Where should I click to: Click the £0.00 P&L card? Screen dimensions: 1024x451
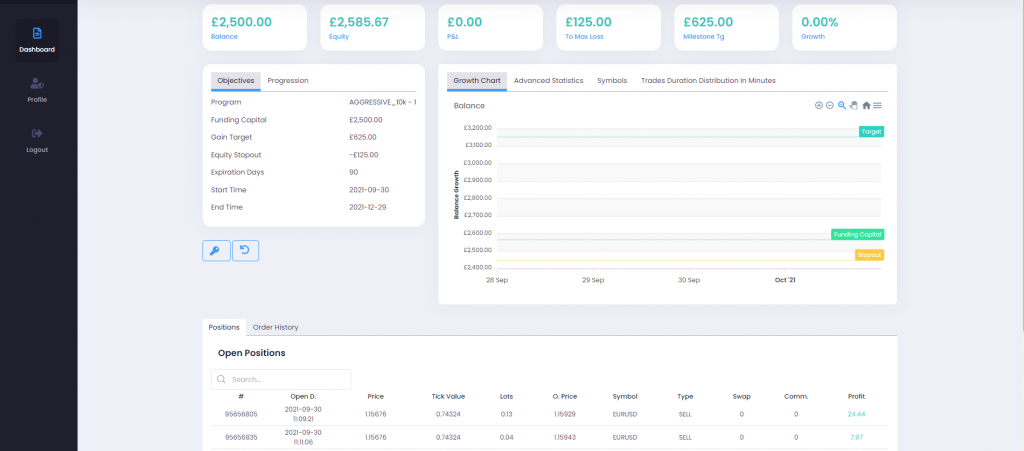(x=490, y=27)
